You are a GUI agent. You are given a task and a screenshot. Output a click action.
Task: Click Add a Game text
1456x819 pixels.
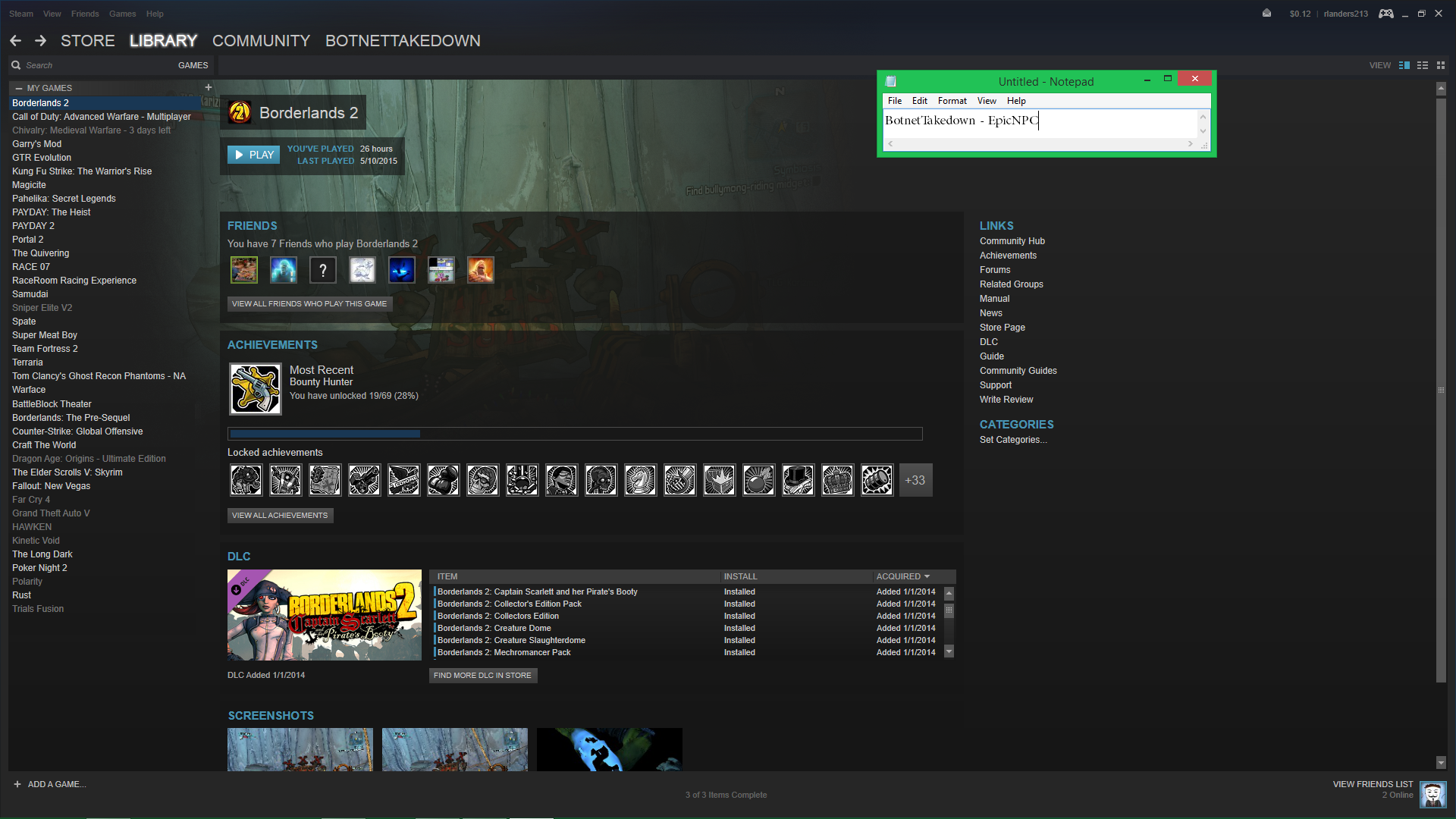(57, 784)
